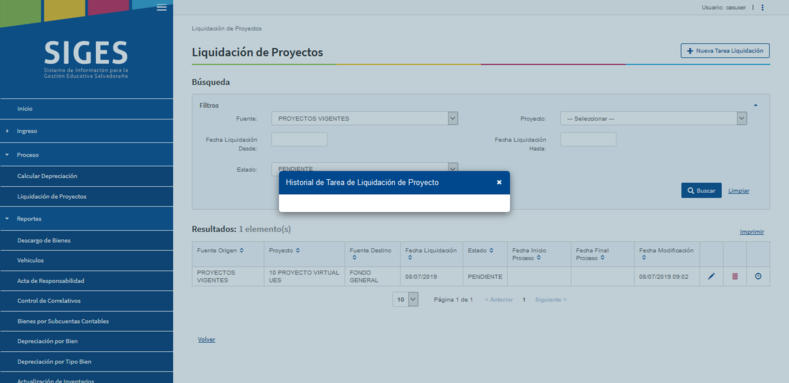Collapse the Filtros panel arrow
The image size is (789, 383).
click(x=755, y=105)
